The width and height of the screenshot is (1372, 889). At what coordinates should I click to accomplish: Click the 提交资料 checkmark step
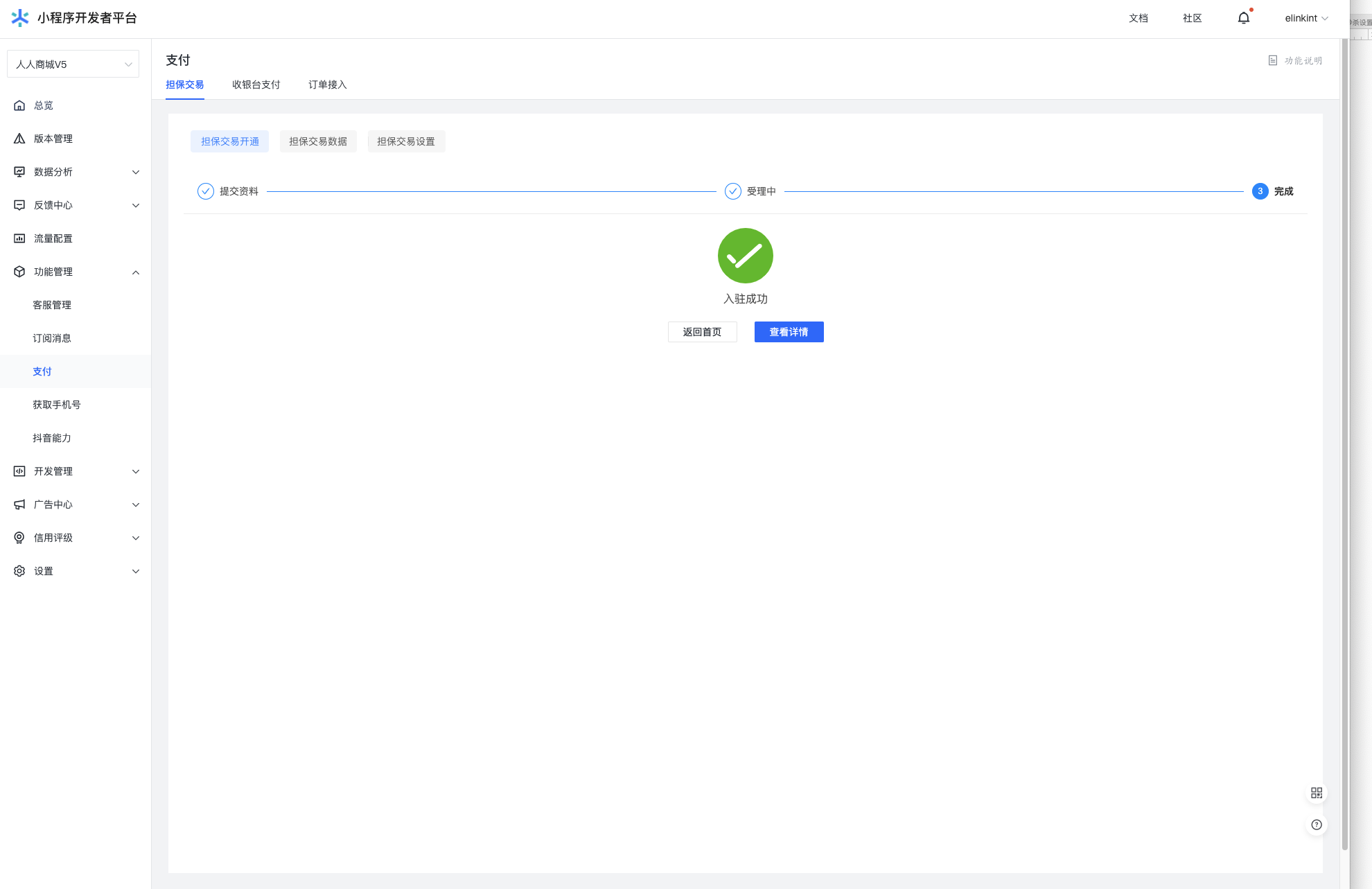click(x=206, y=191)
